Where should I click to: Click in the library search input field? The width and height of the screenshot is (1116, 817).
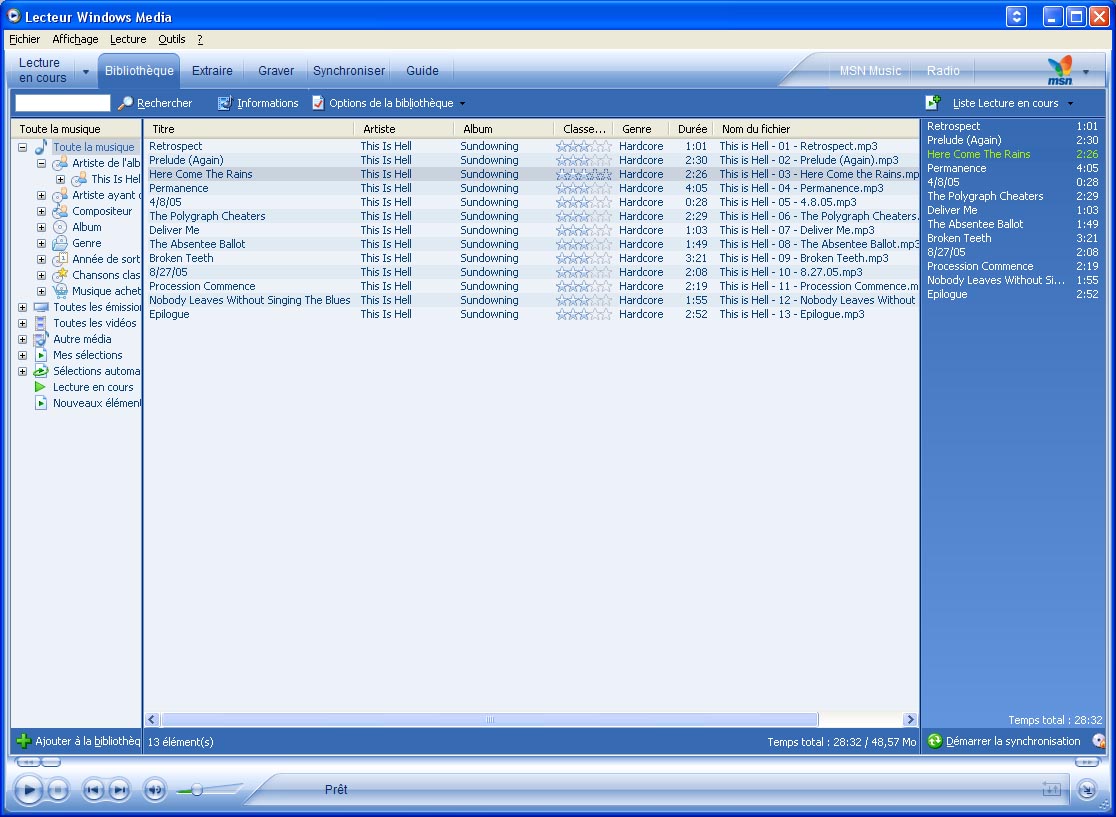pos(62,103)
